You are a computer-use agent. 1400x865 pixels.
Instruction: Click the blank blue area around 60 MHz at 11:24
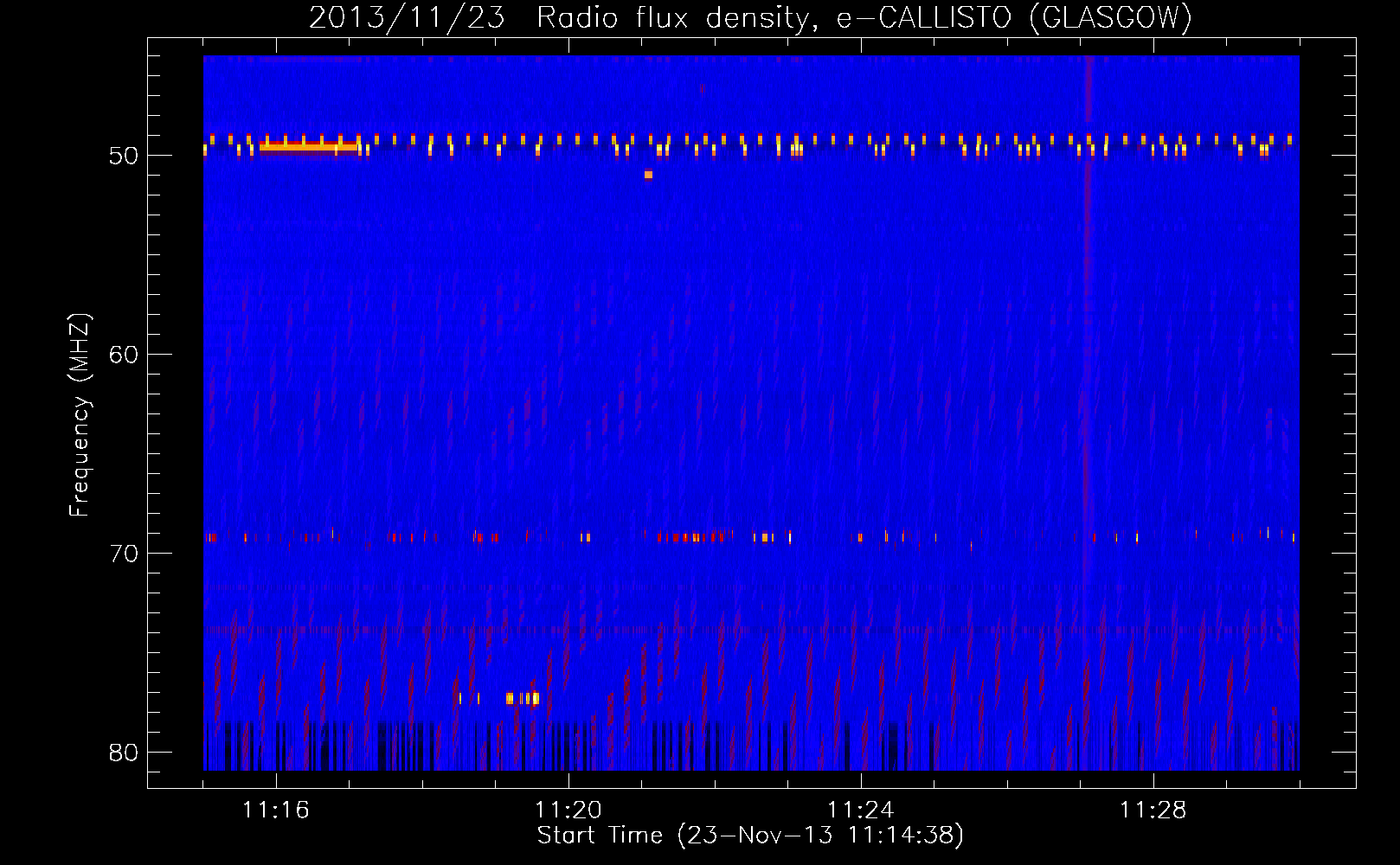[861, 355]
